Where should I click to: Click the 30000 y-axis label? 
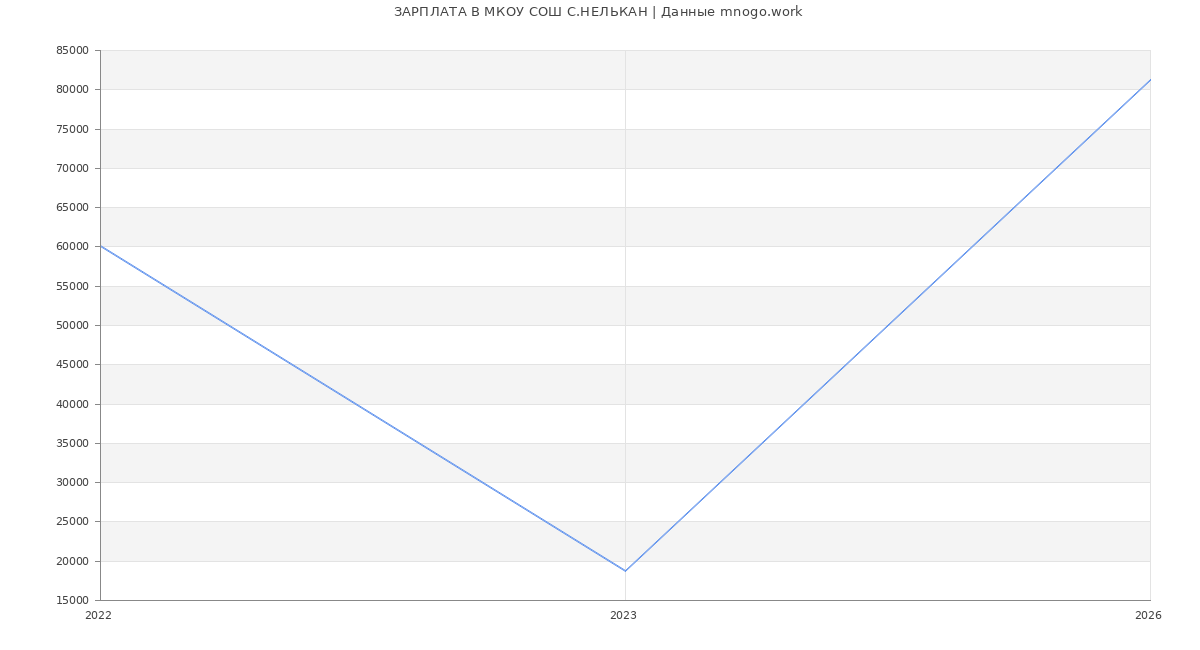click(72, 483)
